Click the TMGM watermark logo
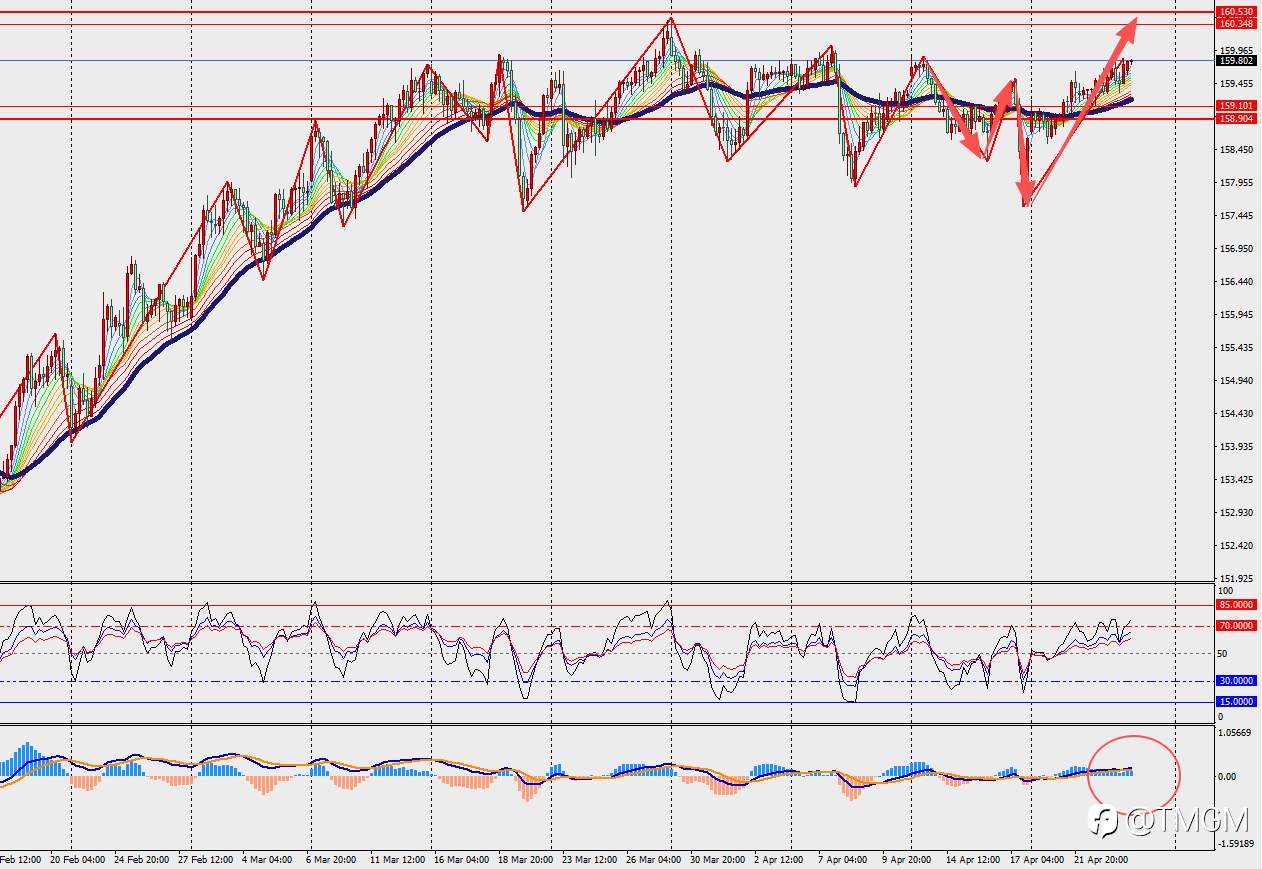 (x=1170, y=822)
